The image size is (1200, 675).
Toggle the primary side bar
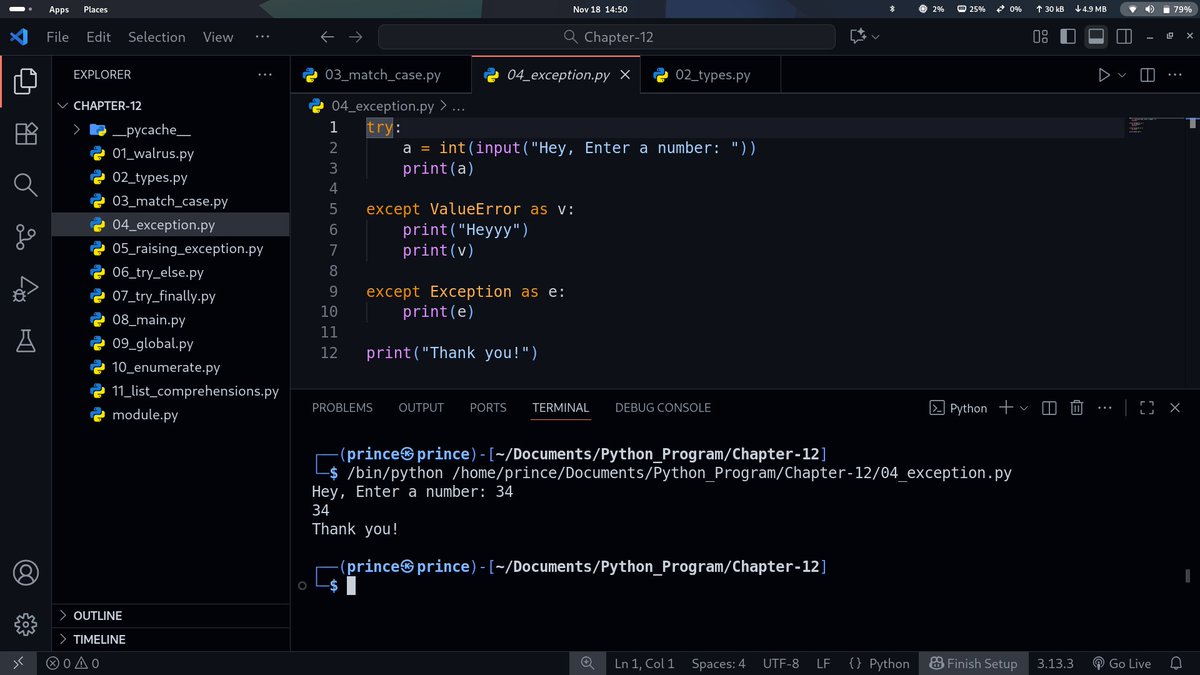pos(1068,37)
